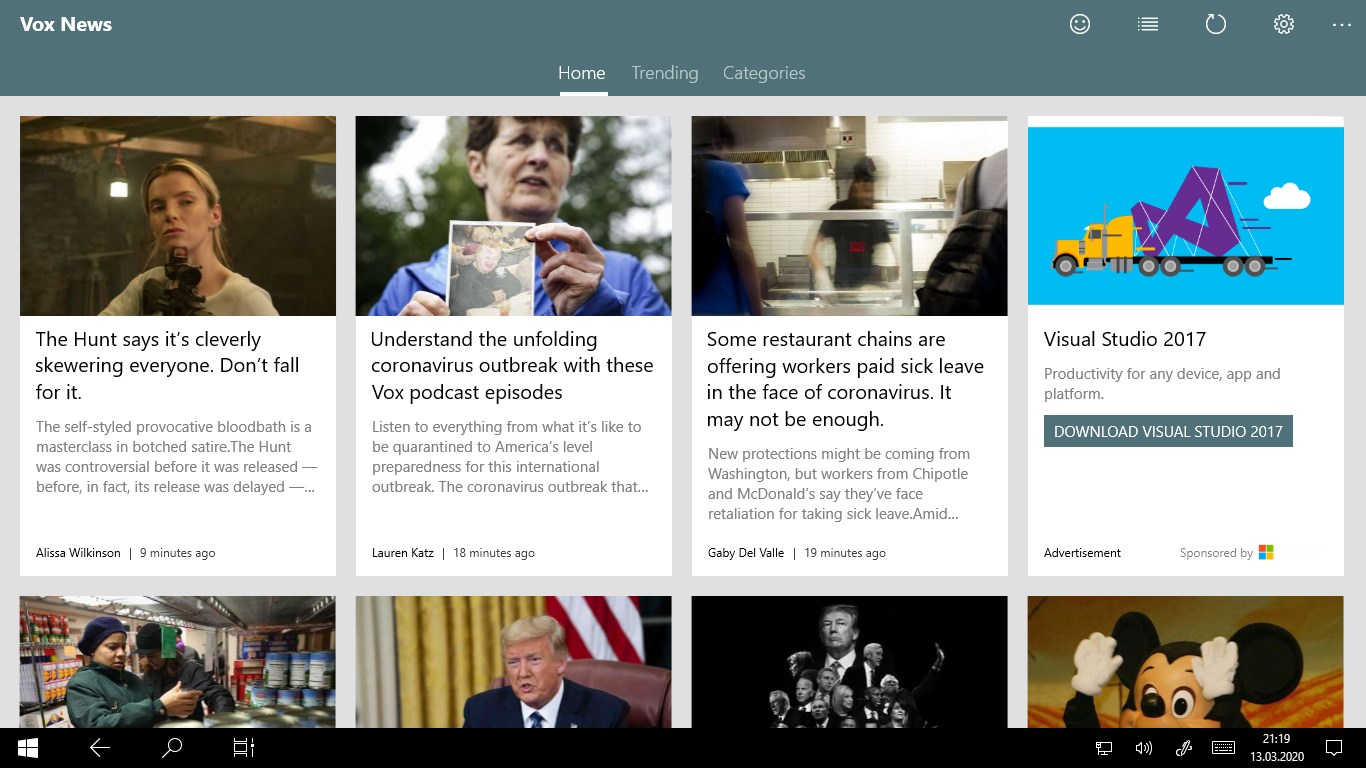The height and width of the screenshot is (768, 1366).
Task: Open the smiley feedback icon
Action: point(1080,24)
